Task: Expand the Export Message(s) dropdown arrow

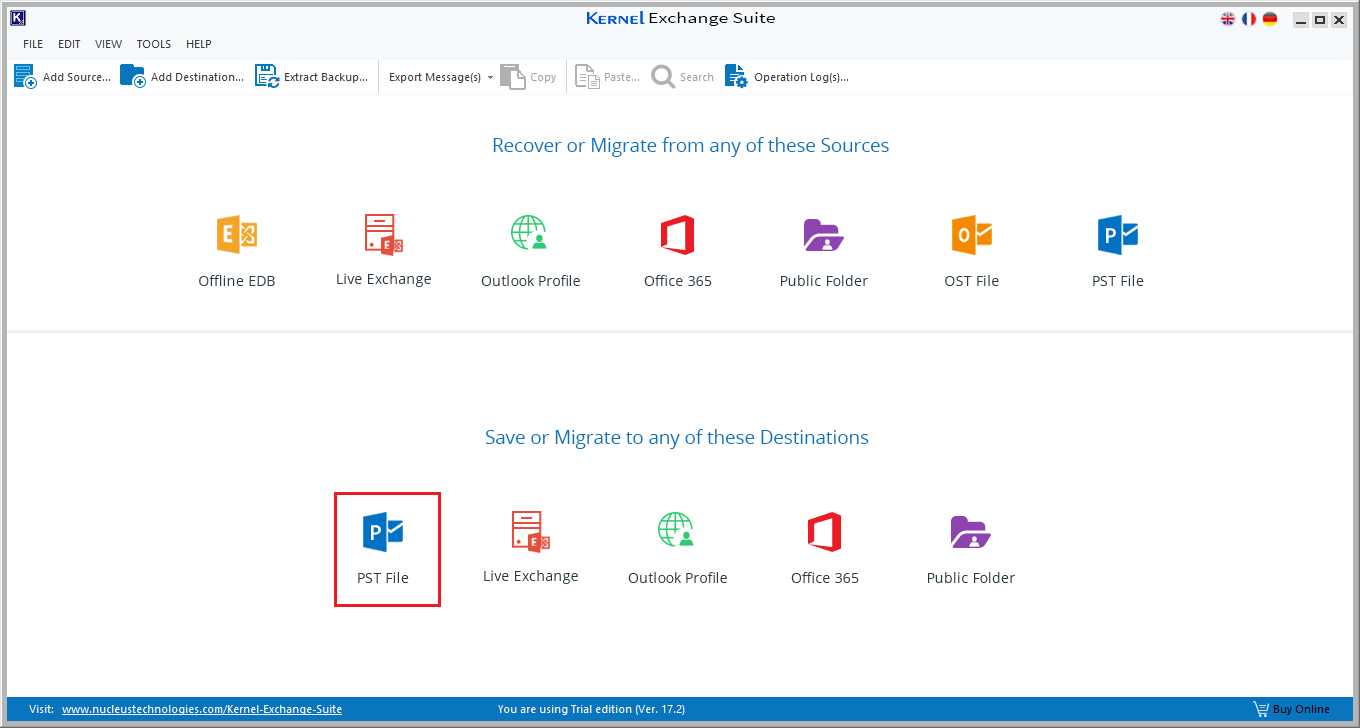Action: click(490, 77)
